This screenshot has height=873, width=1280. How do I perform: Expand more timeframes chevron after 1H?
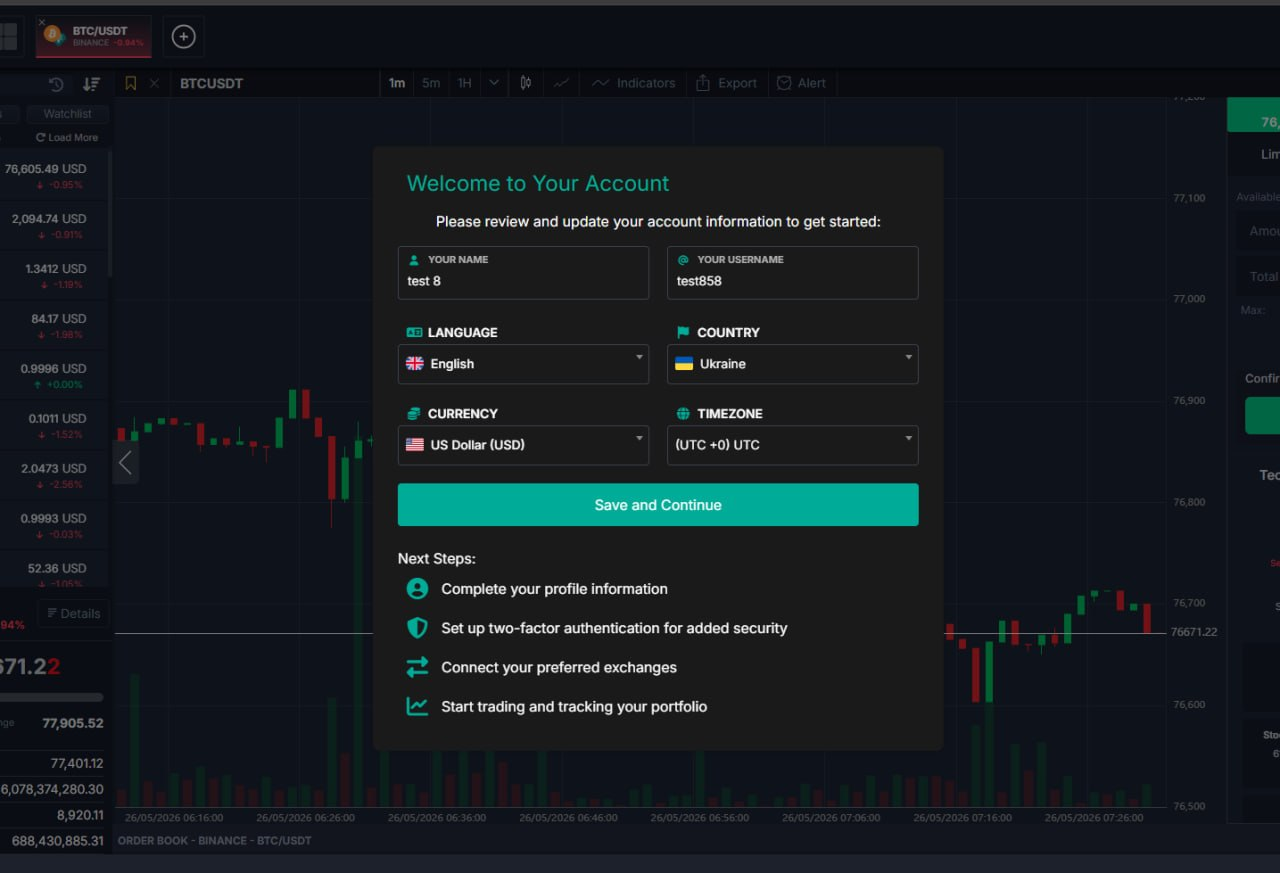pyautogui.click(x=494, y=83)
